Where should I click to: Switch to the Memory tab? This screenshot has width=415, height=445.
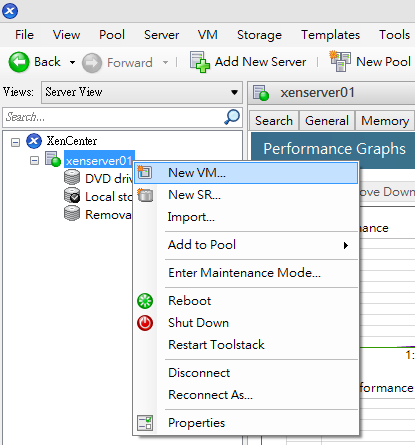tap(385, 121)
